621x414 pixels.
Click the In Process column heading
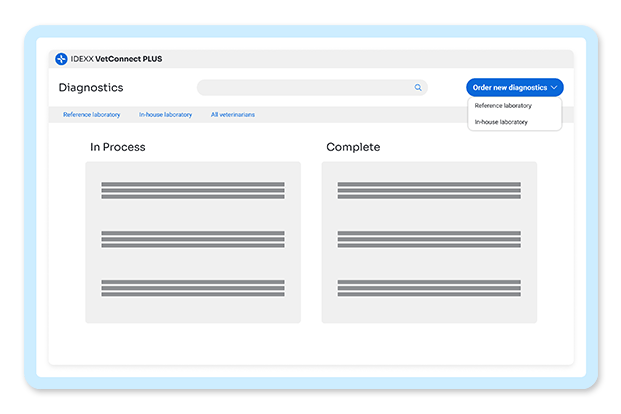pyautogui.click(x=118, y=147)
